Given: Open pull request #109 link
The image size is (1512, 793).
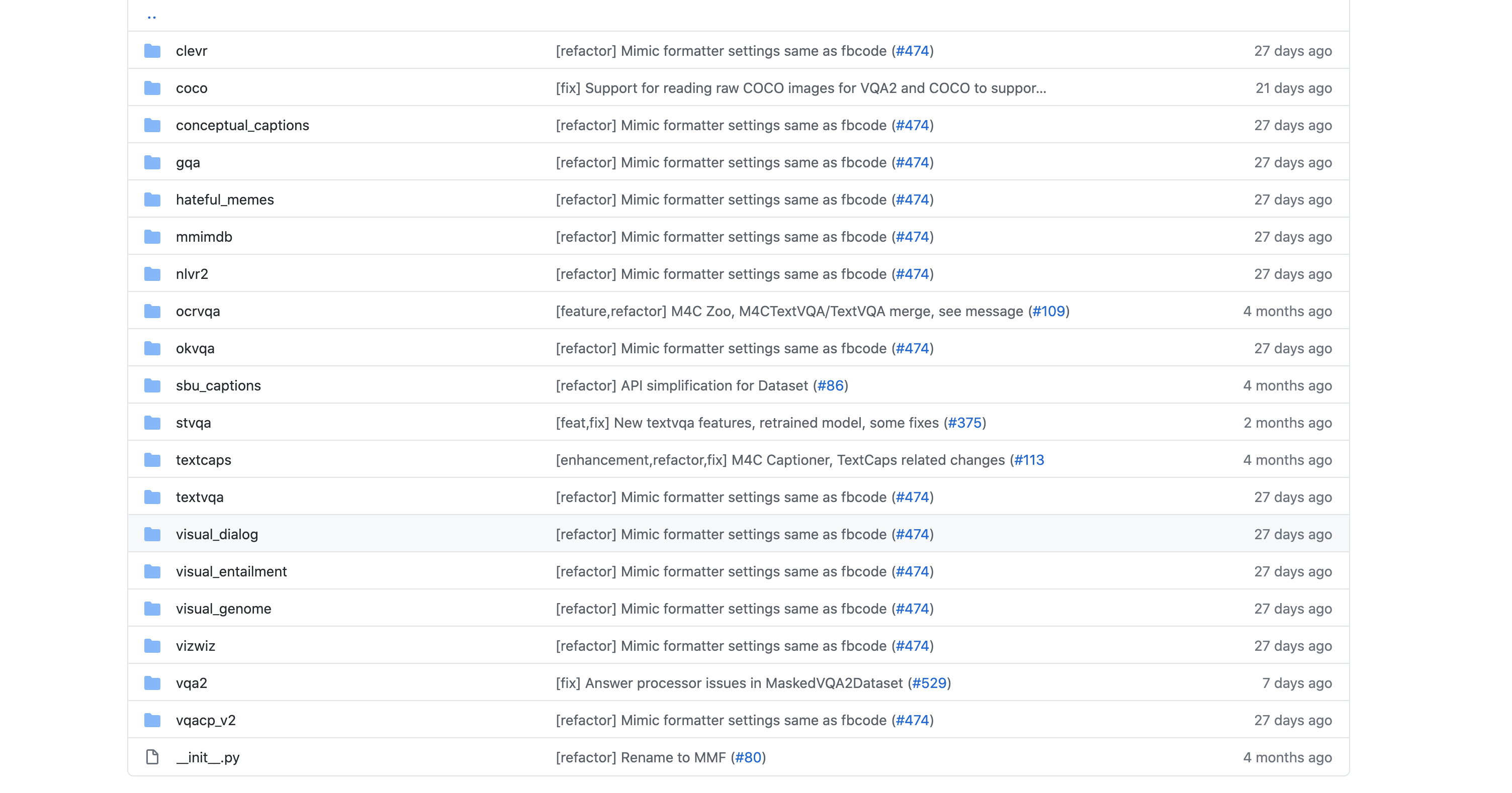Looking at the screenshot, I should 1049,311.
